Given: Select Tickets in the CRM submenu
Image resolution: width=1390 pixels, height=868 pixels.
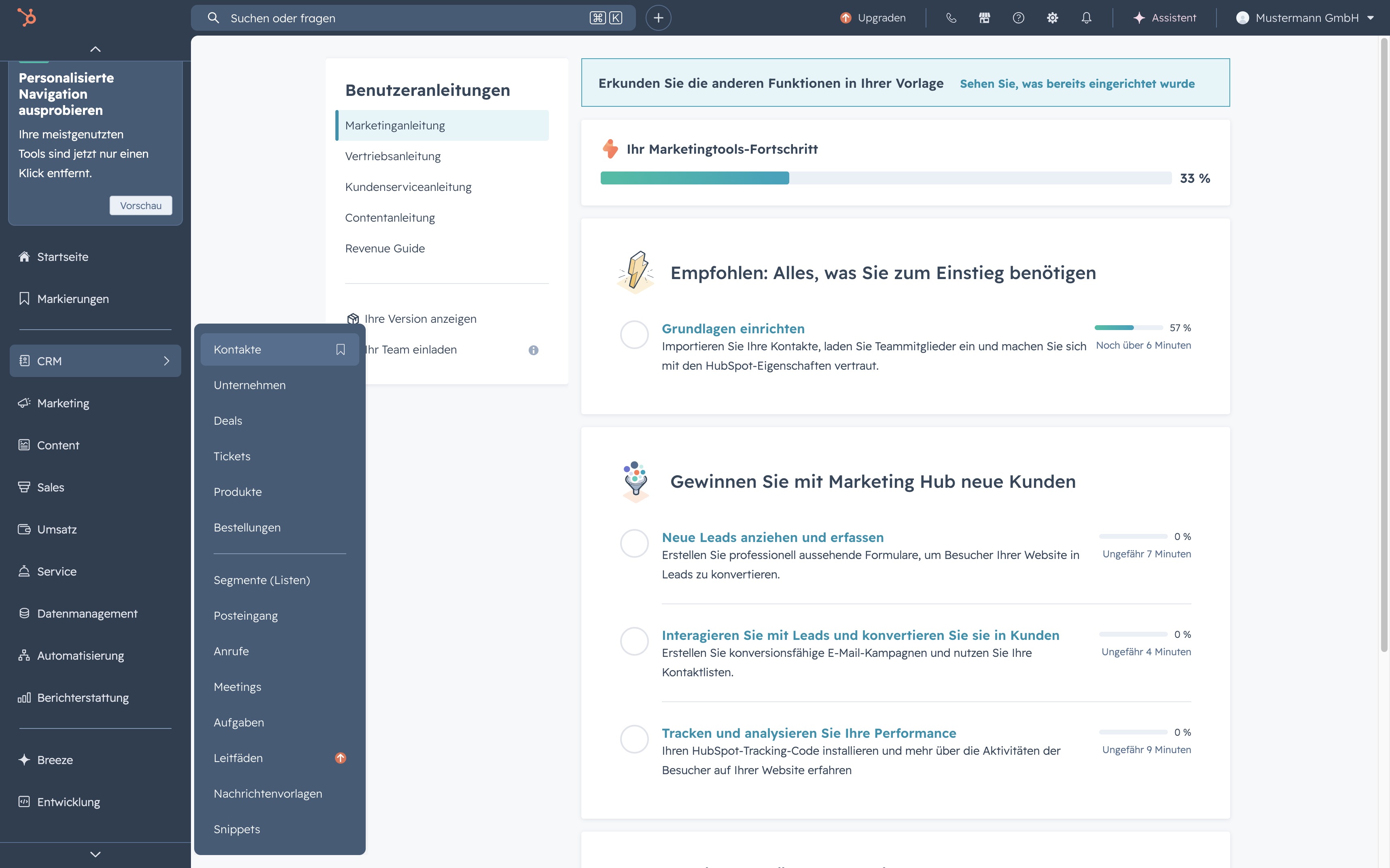Looking at the screenshot, I should pos(280,456).
